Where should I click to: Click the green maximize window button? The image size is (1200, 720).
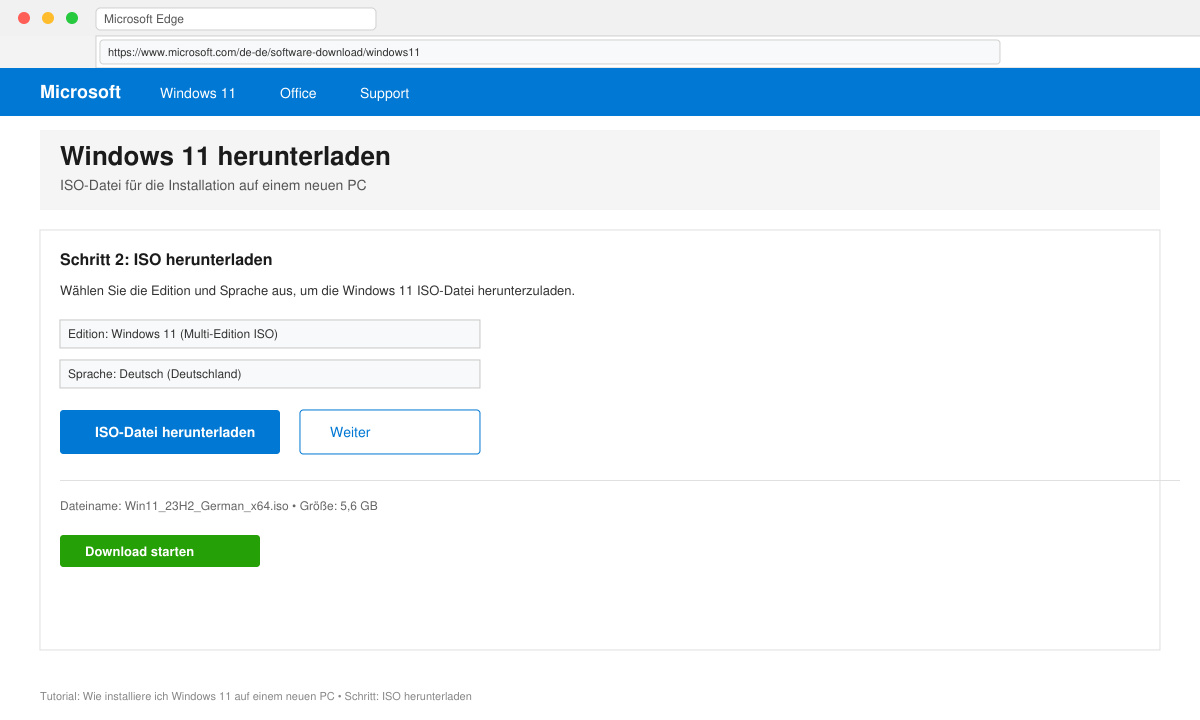tap(72, 18)
